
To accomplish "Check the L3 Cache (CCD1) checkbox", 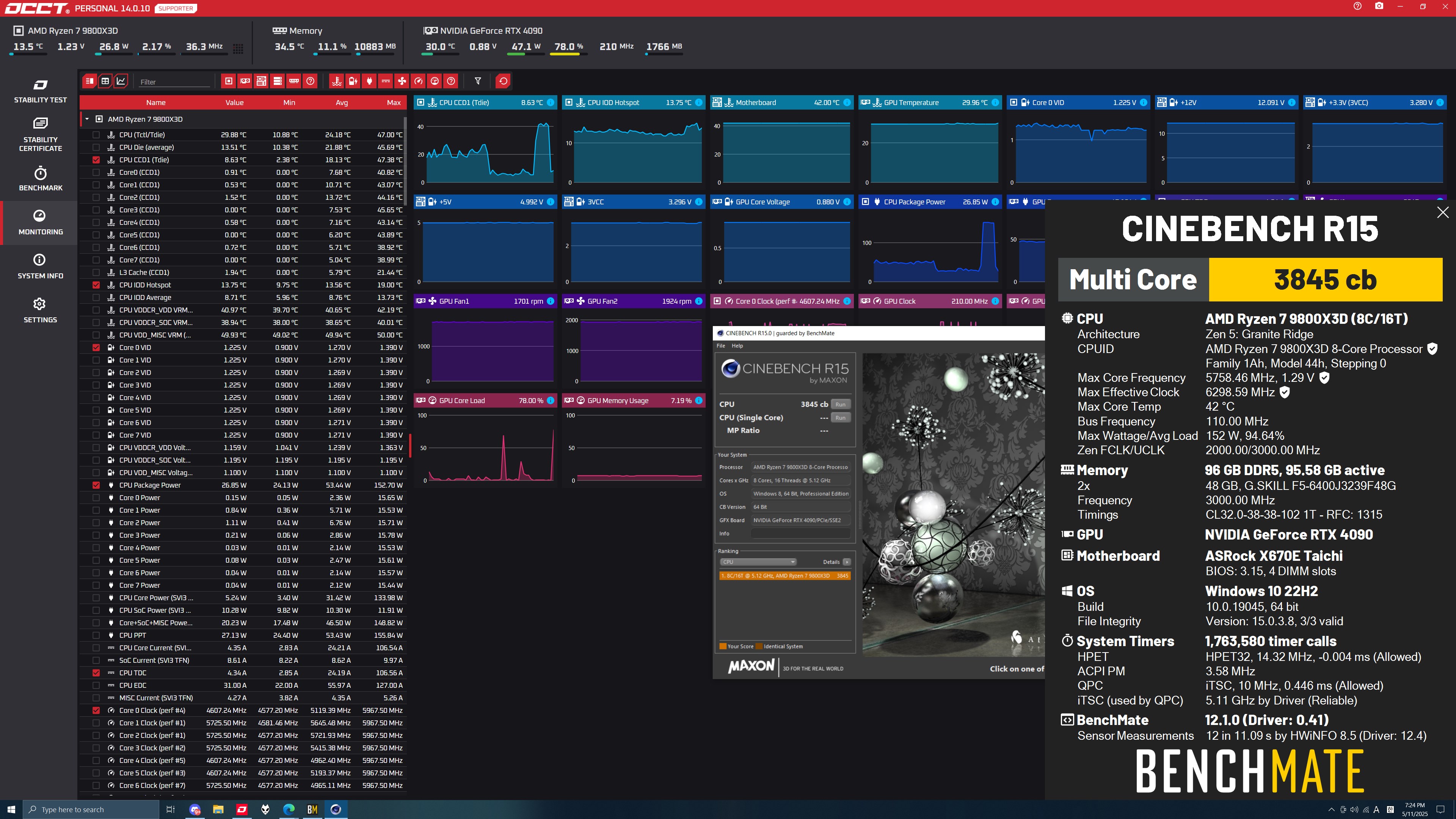I will 96,273.
